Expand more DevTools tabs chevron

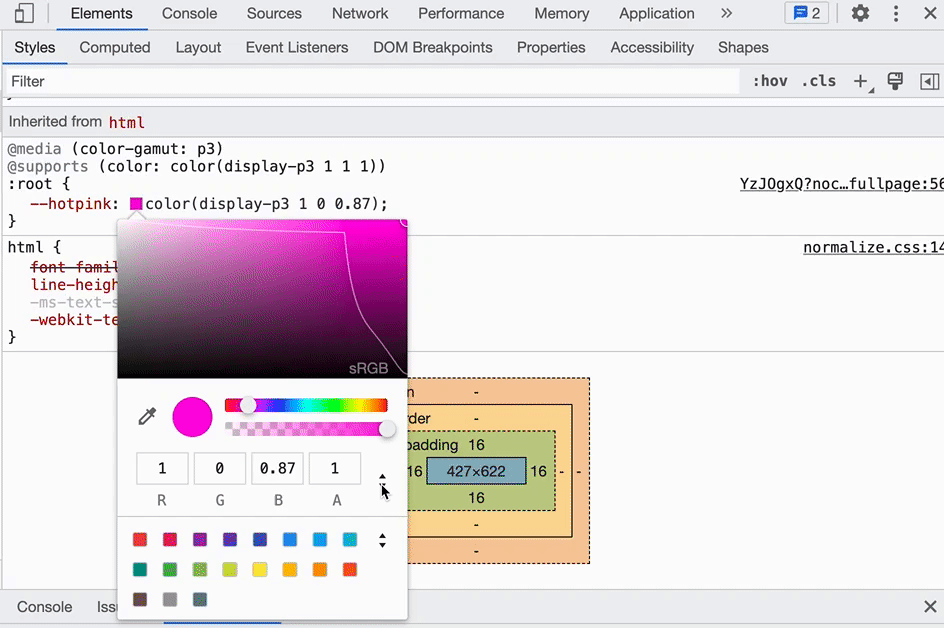coord(727,13)
